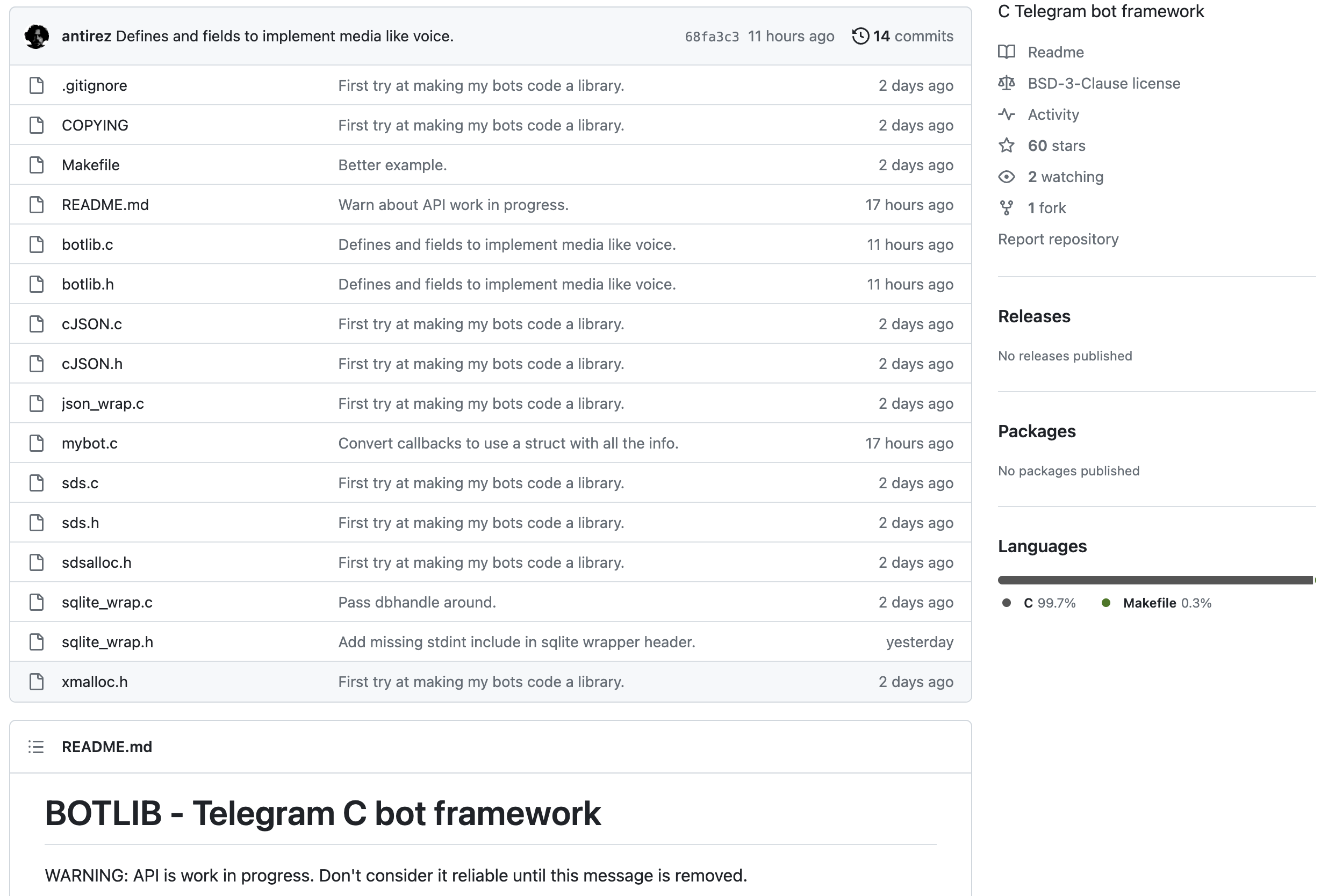Open Readme via the book icon
This screenshot has height=896, width=1321.
click(x=1006, y=52)
